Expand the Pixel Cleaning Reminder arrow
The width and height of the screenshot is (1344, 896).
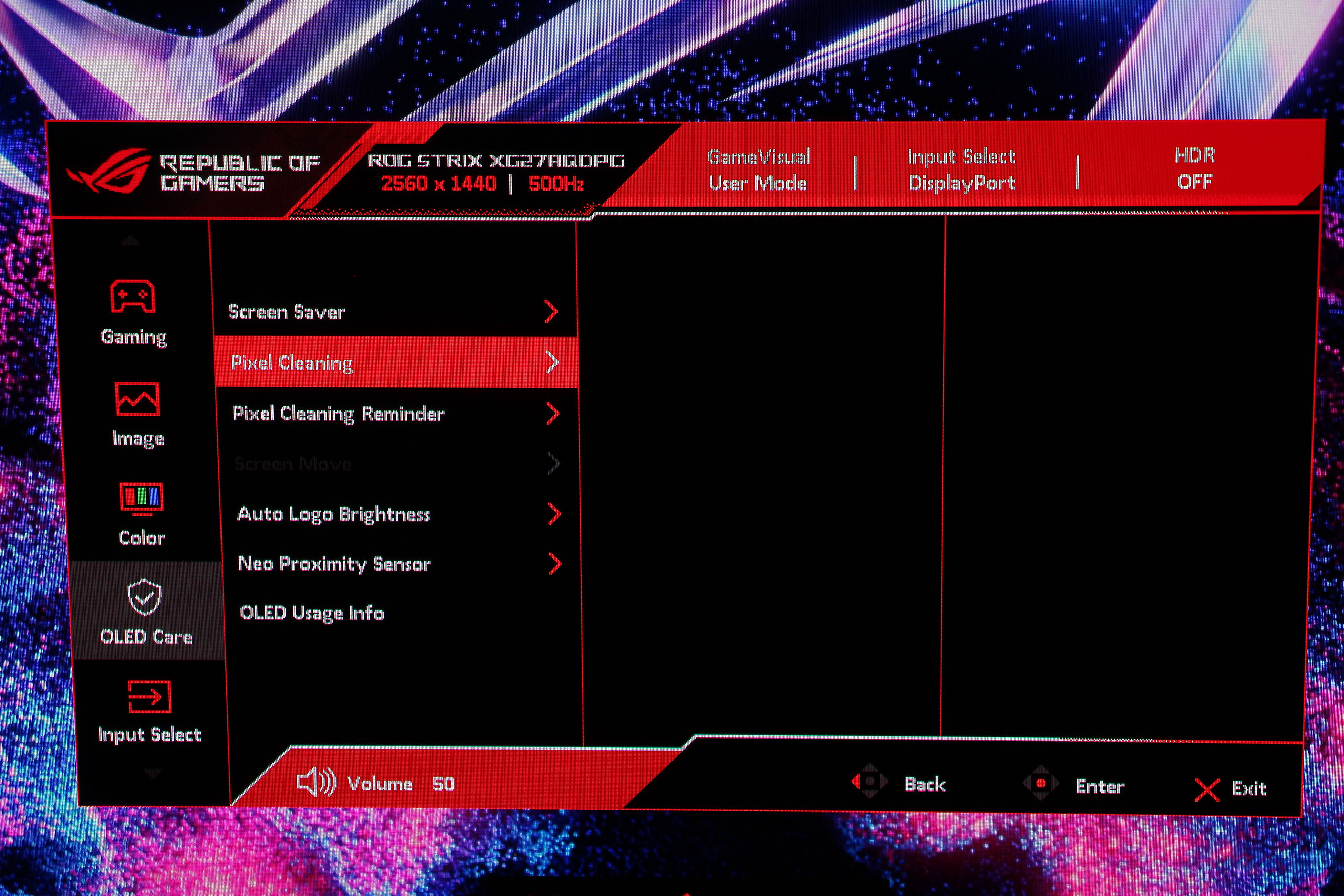click(553, 413)
